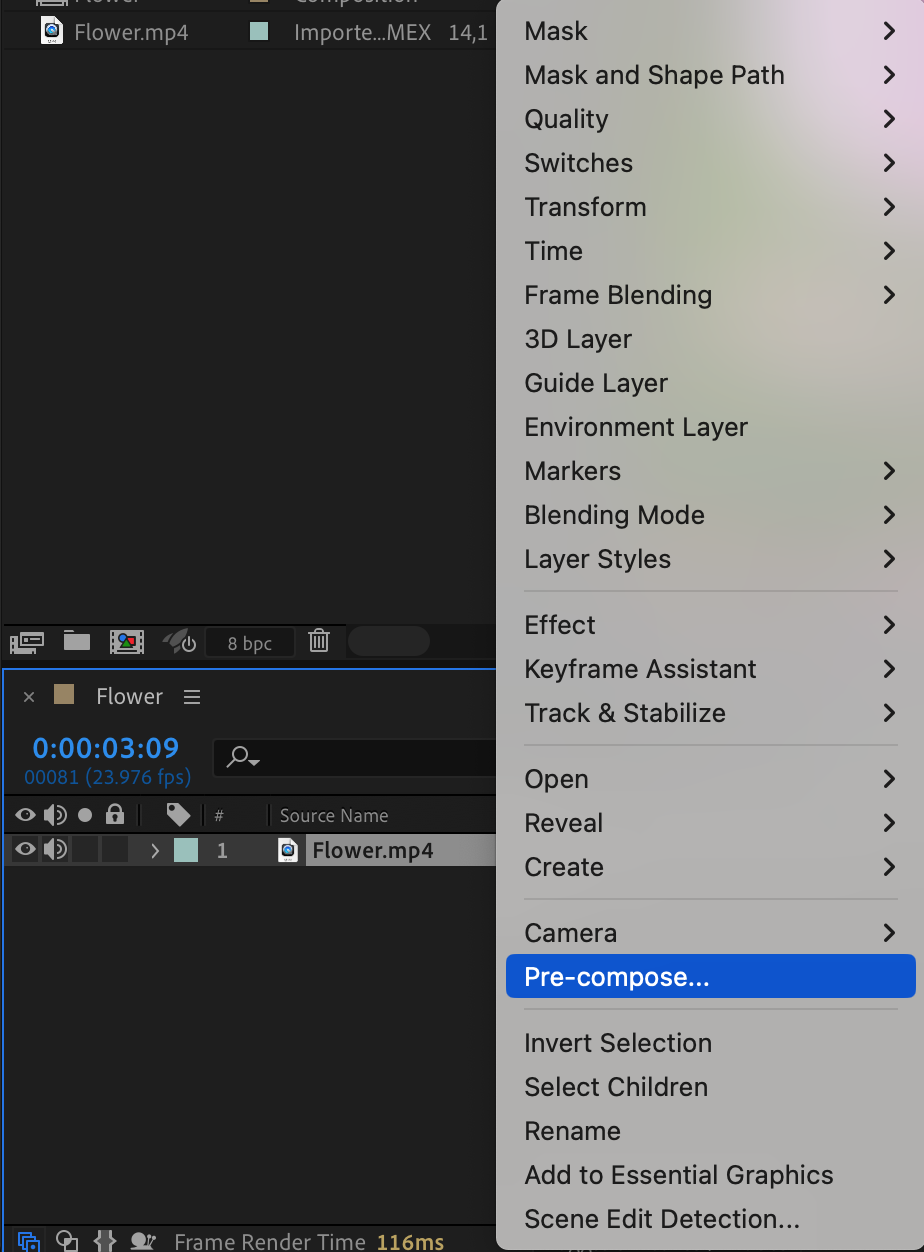The width and height of the screenshot is (924, 1252).
Task: Mute audio of the Flower.mp4 layer
Action: pos(55,850)
